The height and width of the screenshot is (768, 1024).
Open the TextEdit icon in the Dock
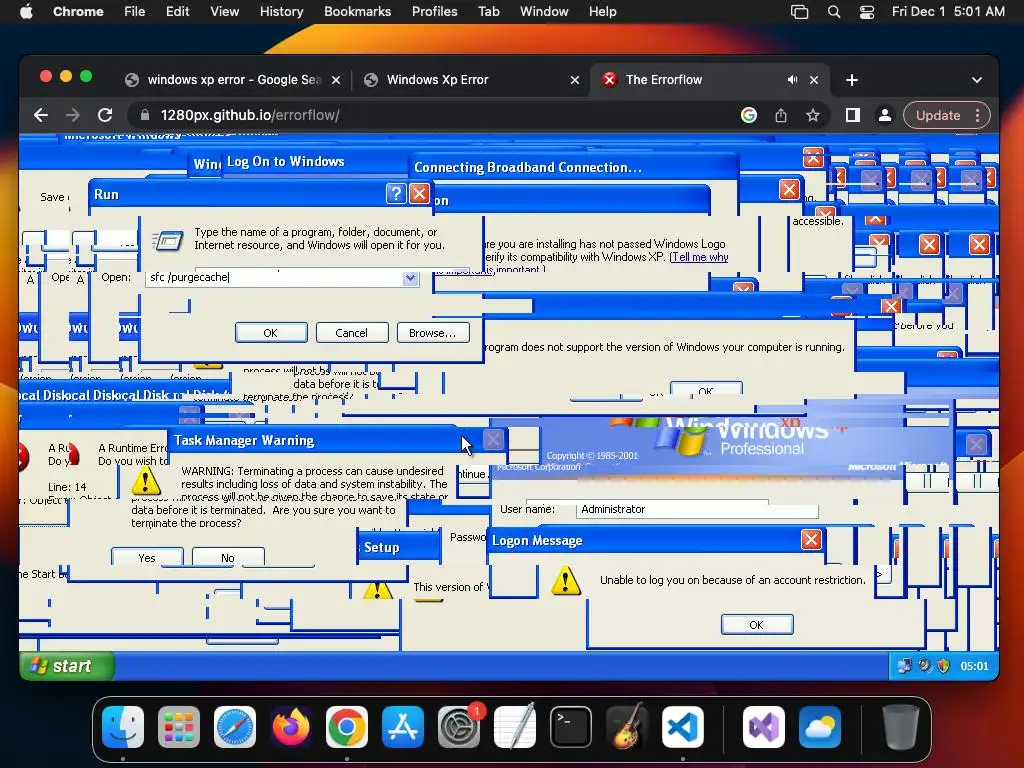pyautogui.click(x=515, y=727)
